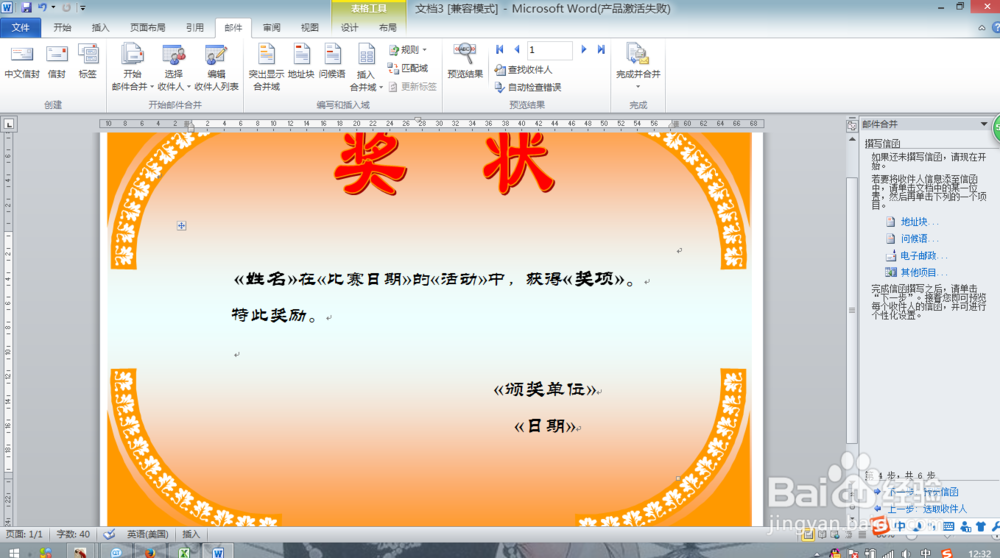The width and height of the screenshot is (1000, 558).
Task: Go to previous record arrow
Action: 517,49
